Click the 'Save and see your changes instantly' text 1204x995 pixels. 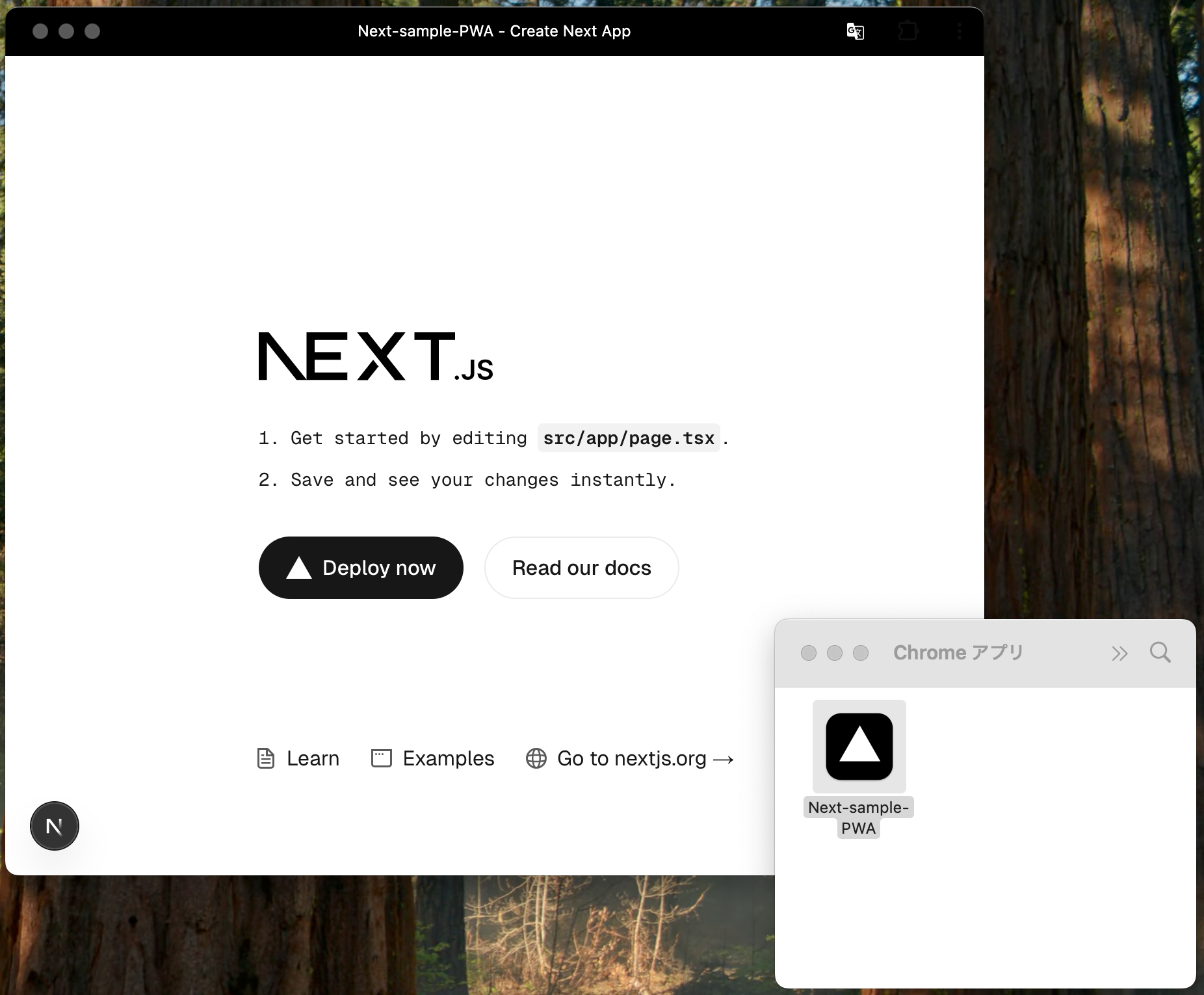click(x=483, y=480)
